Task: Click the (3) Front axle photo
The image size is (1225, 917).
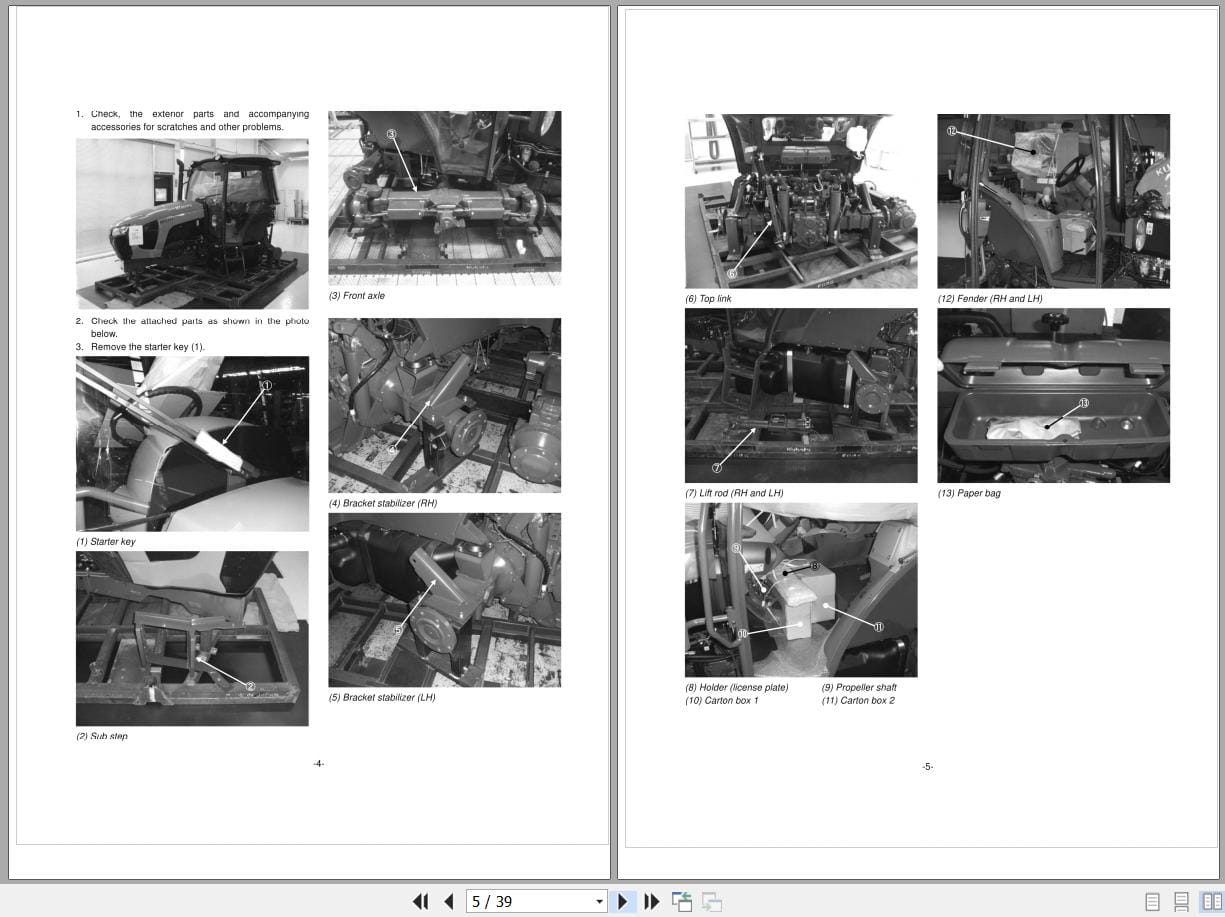Action: tap(445, 198)
